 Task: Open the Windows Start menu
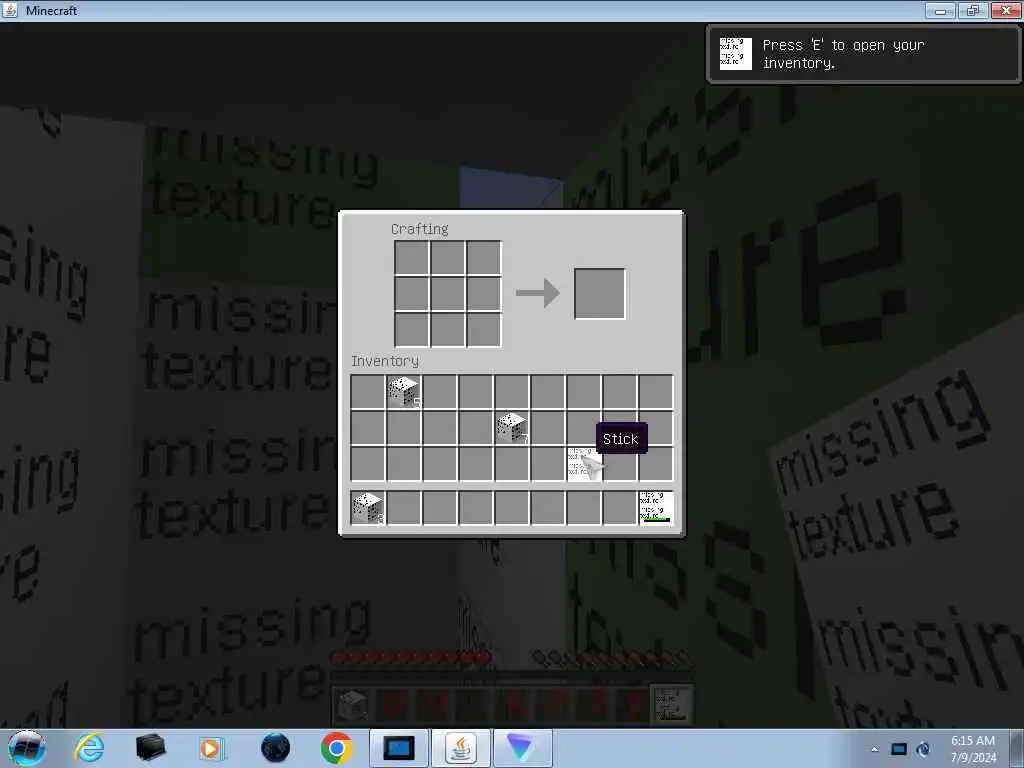pos(26,748)
